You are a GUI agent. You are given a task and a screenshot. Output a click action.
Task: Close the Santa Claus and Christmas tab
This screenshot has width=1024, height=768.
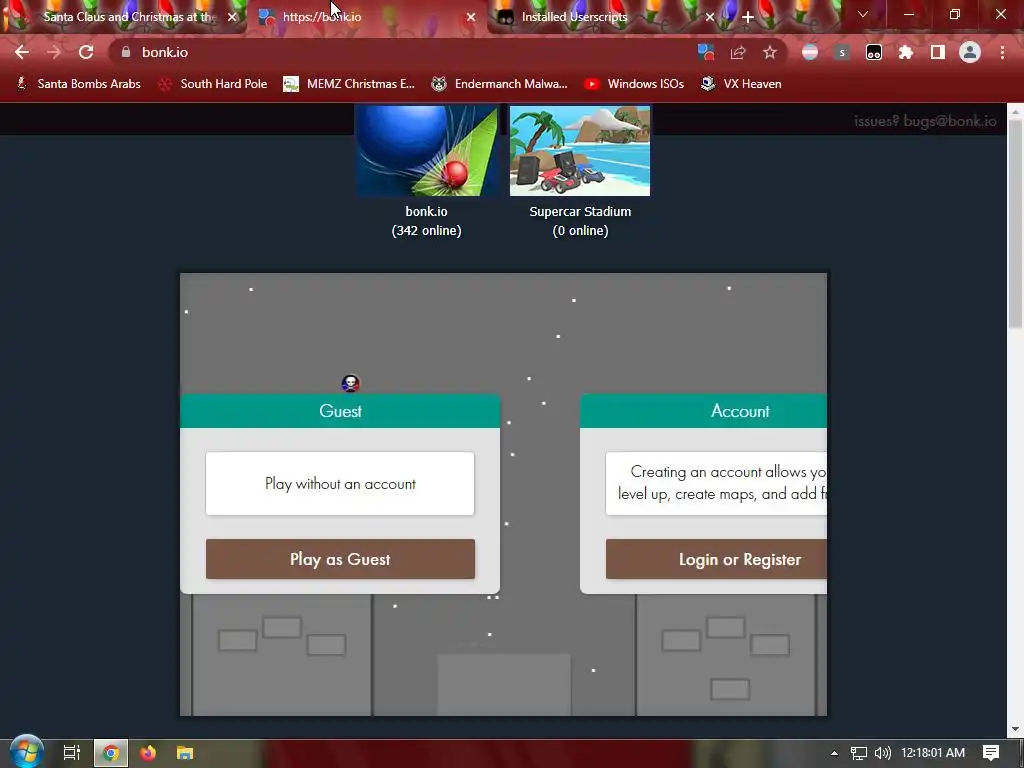pos(232,17)
